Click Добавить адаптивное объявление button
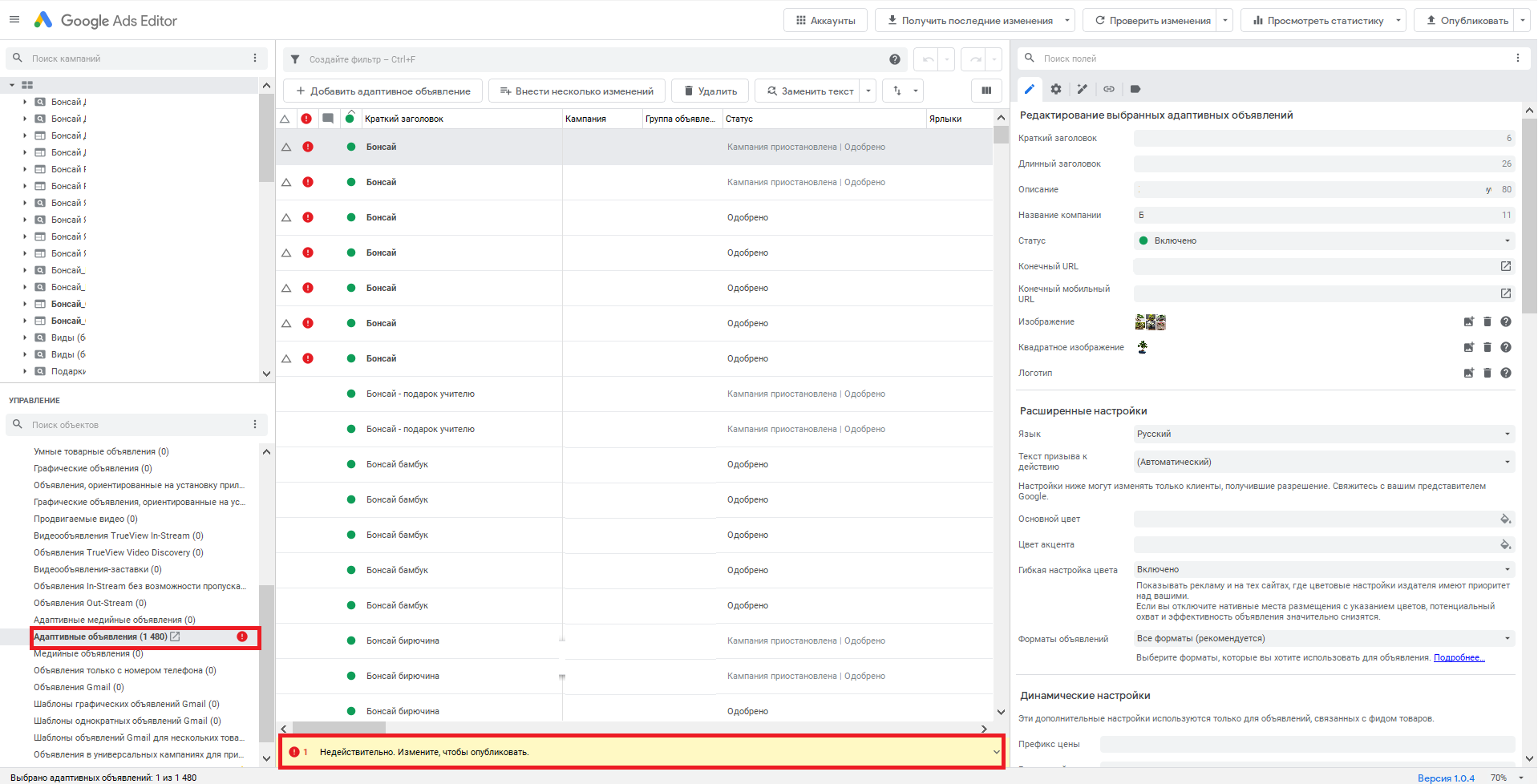This screenshot has height=784, width=1538. pyautogui.click(x=383, y=91)
